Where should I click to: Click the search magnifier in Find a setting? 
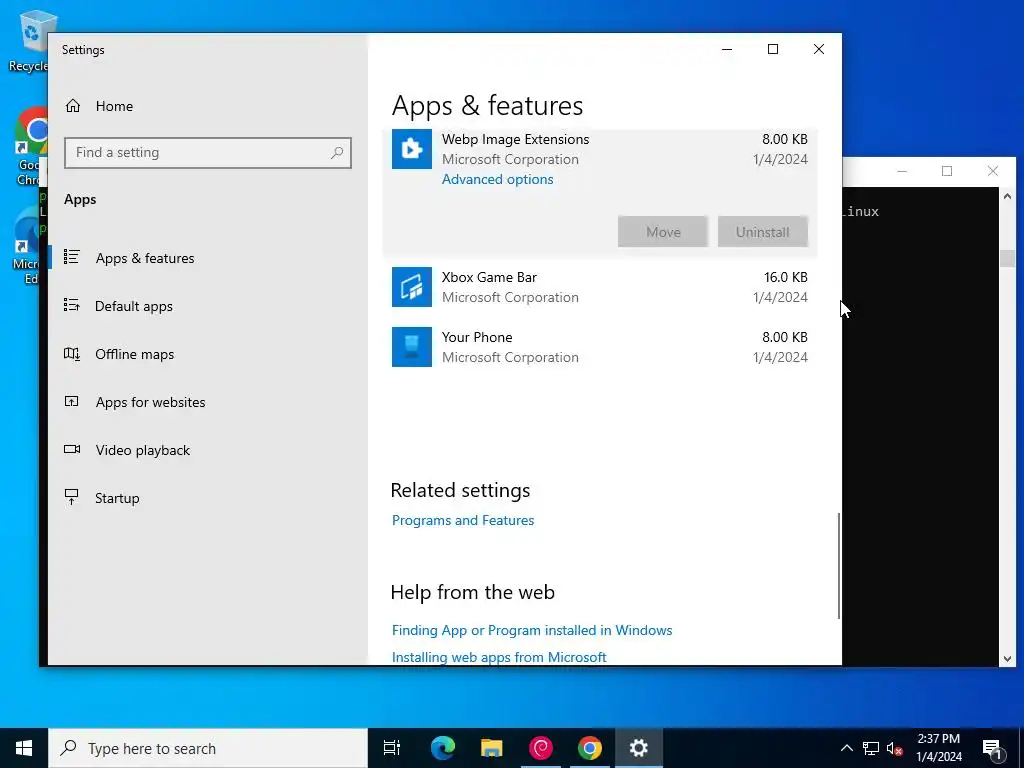point(337,153)
